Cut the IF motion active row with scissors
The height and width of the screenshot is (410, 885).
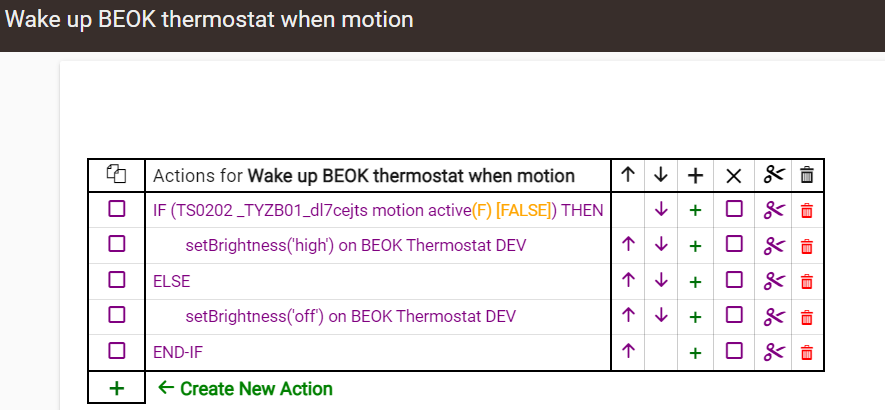[774, 211]
